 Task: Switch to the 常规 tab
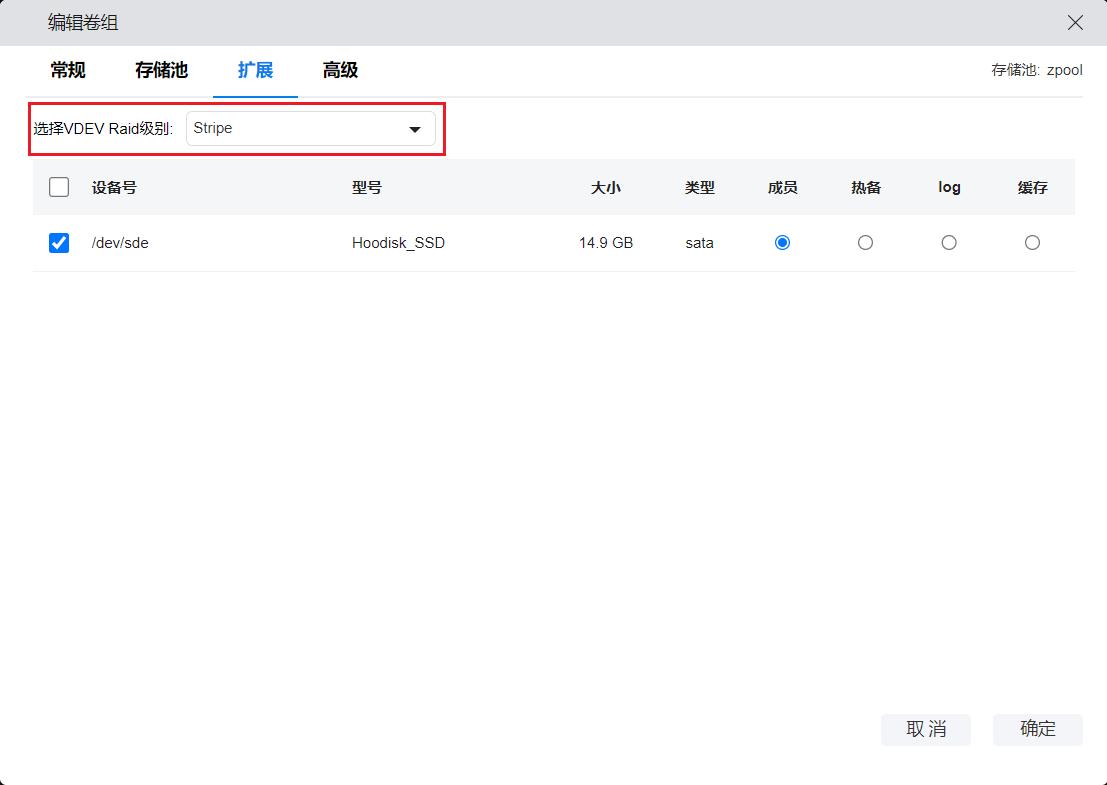[x=68, y=70]
